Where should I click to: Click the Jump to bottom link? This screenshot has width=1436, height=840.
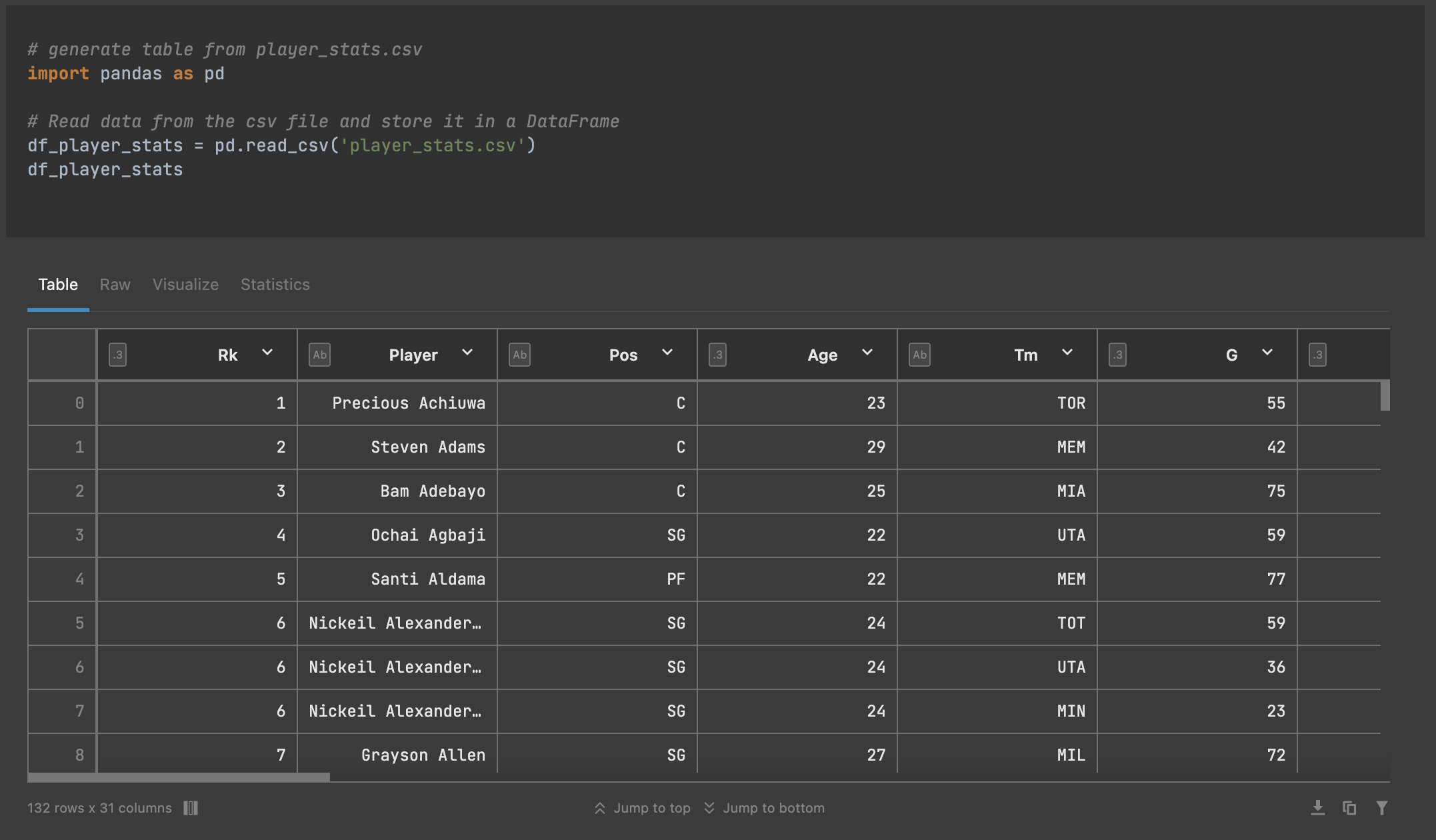[773, 807]
